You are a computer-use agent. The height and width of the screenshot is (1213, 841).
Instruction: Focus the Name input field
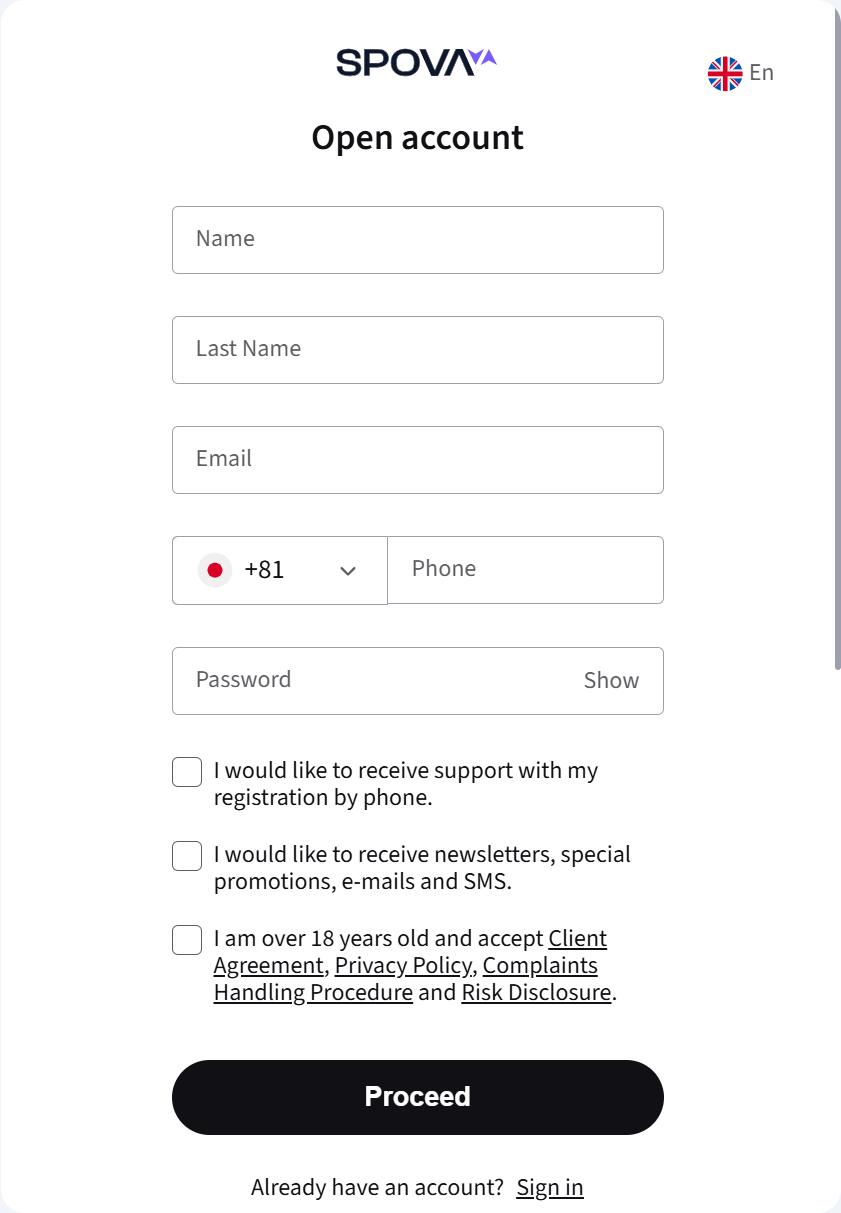coord(418,240)
